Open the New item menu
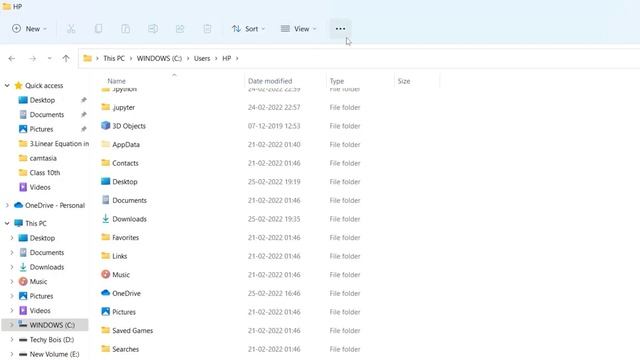The height and width of the screenshot is (360, 640). tap(29, 29)
